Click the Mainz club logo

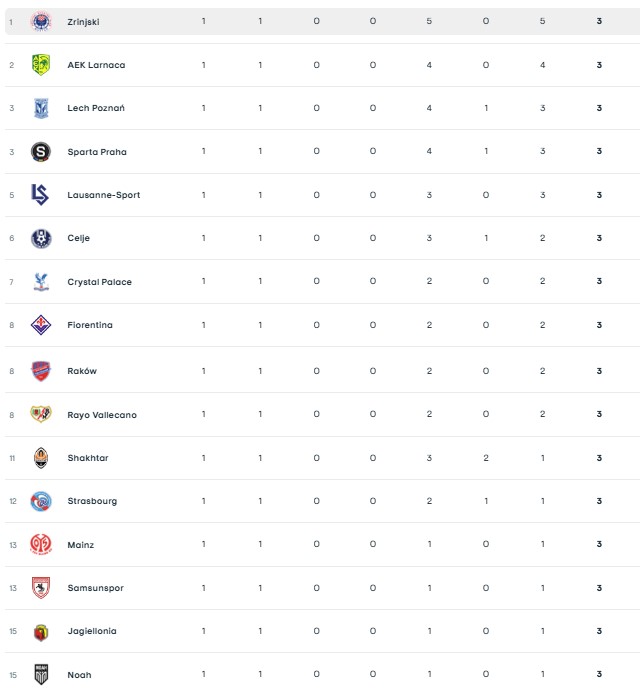pos(40,544)
